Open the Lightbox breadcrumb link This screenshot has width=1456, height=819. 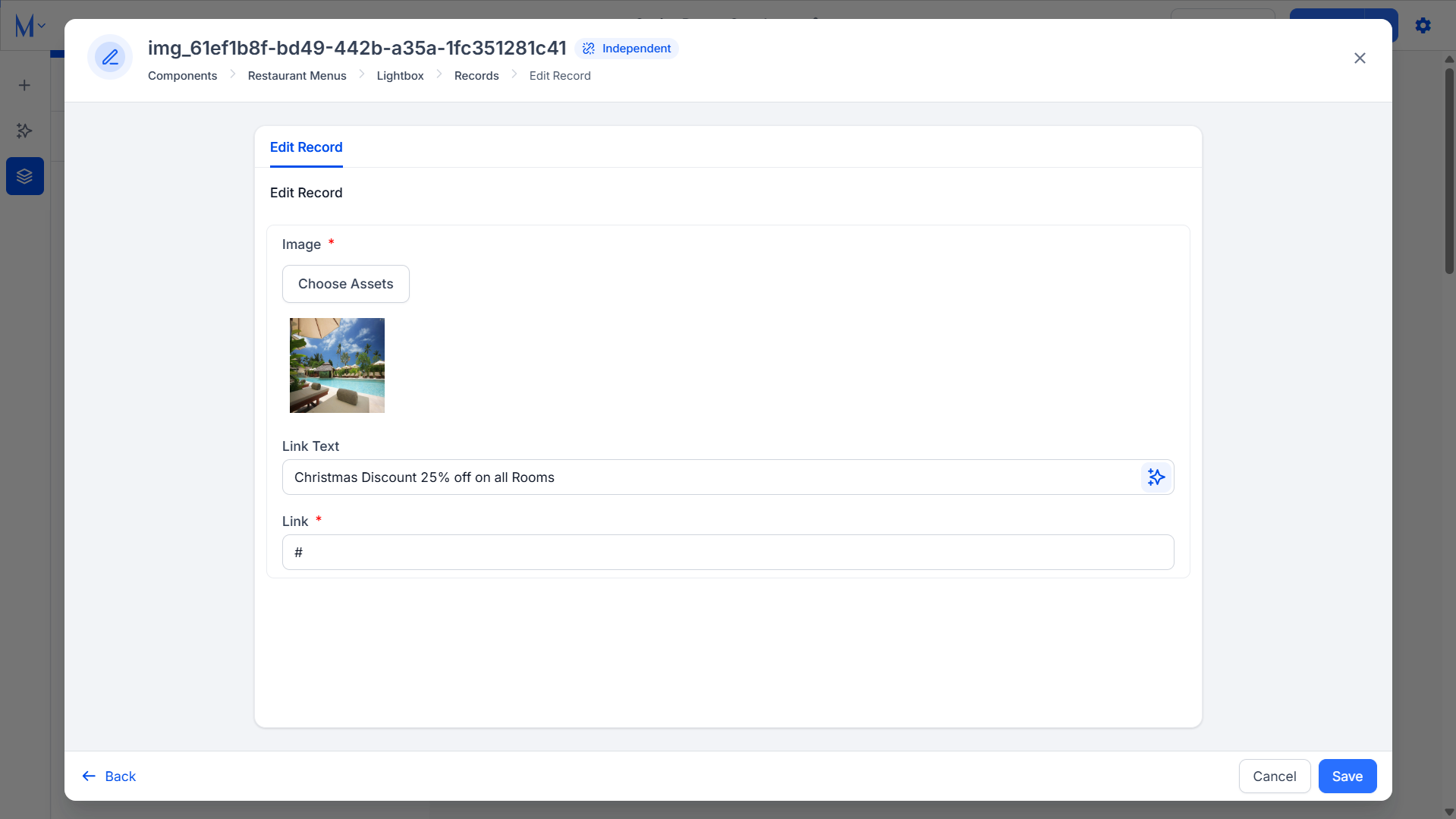401,76
